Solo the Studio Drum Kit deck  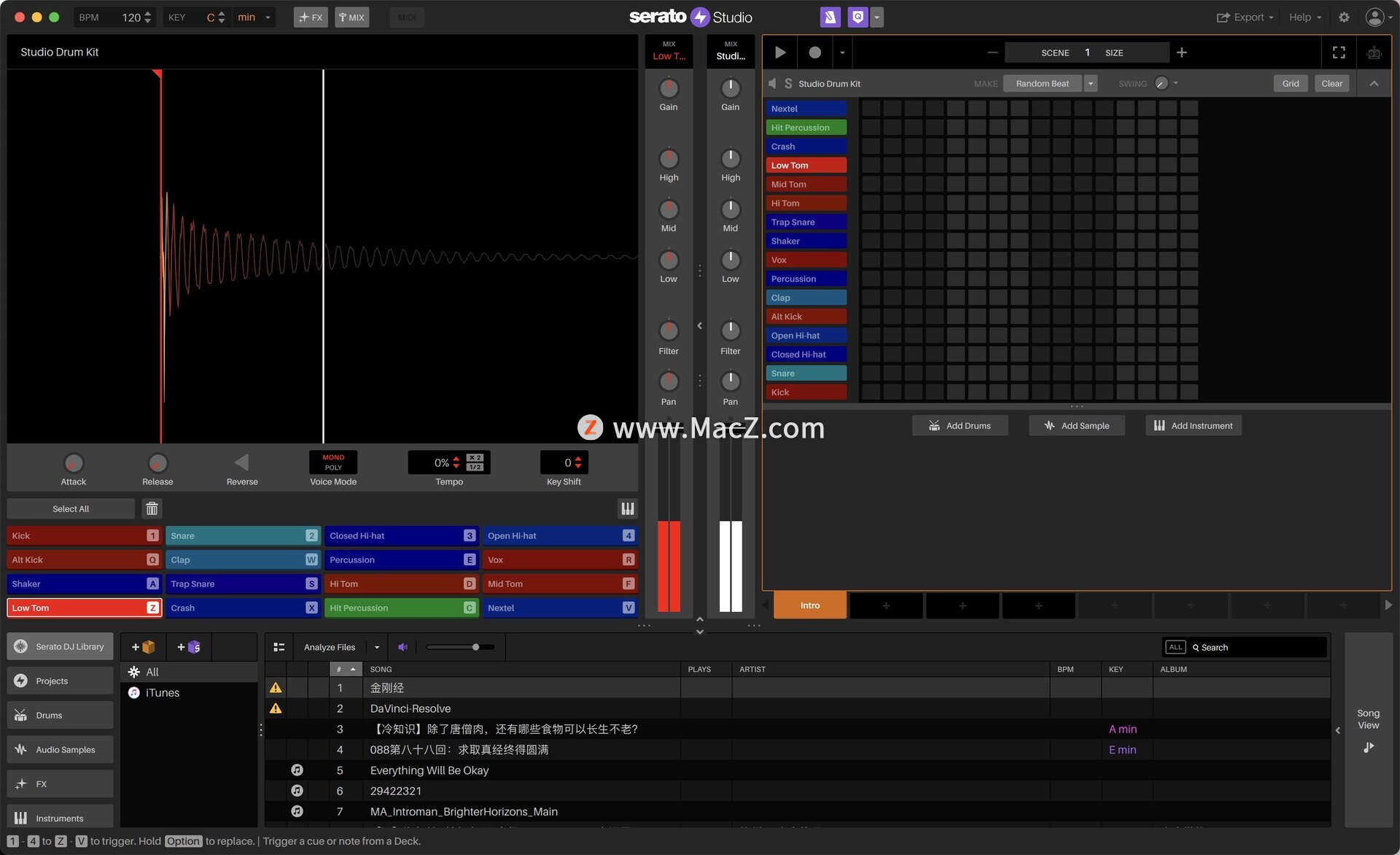[x=788, y=83]
